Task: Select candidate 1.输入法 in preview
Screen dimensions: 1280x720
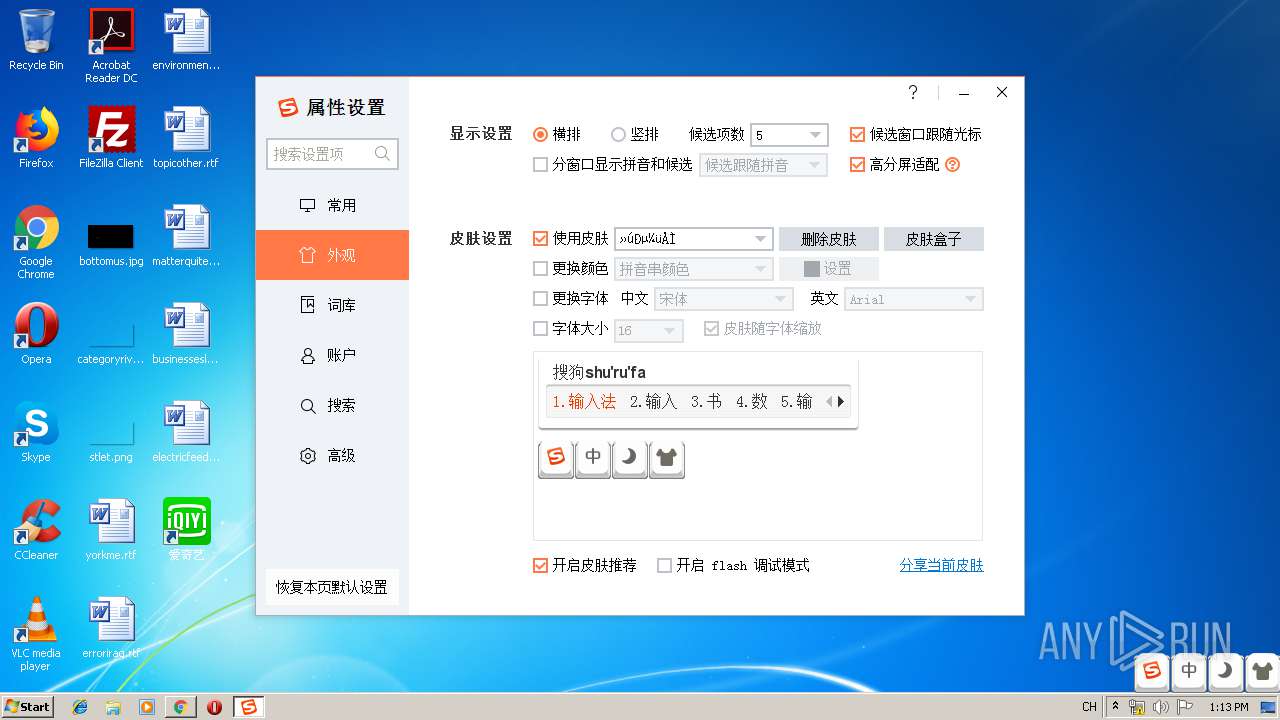Action: point(584,402)
